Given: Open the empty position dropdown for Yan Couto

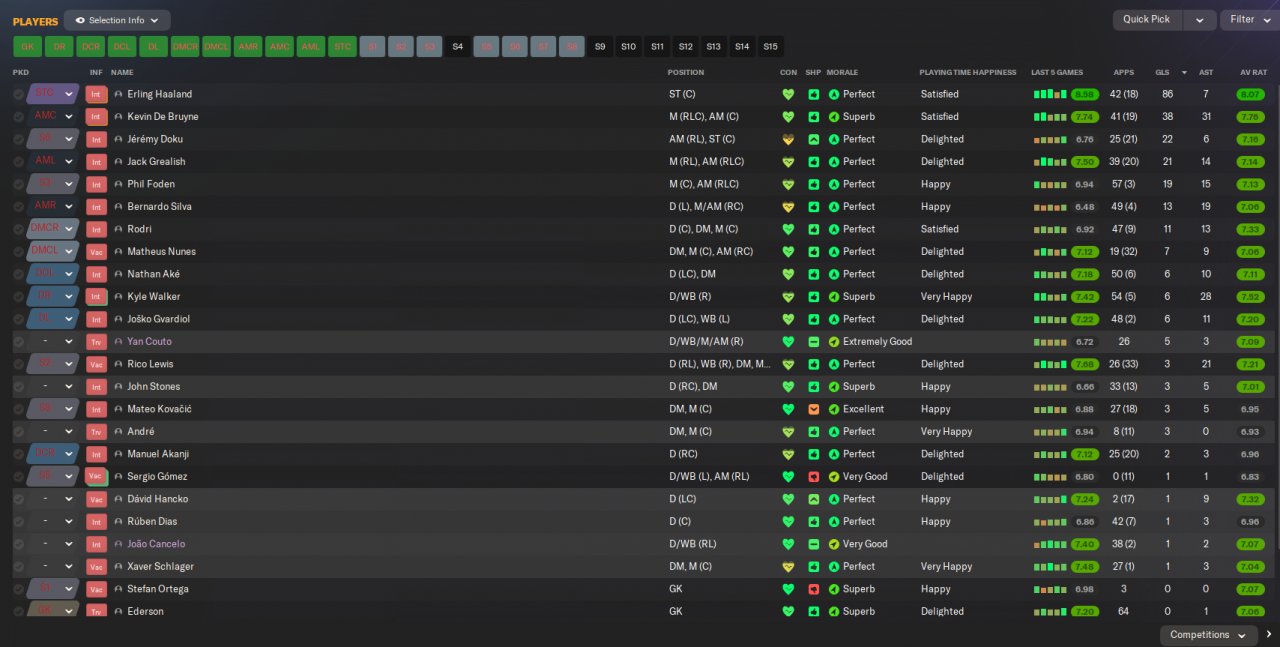Looking at the screenshot, I should click(53, 342).
